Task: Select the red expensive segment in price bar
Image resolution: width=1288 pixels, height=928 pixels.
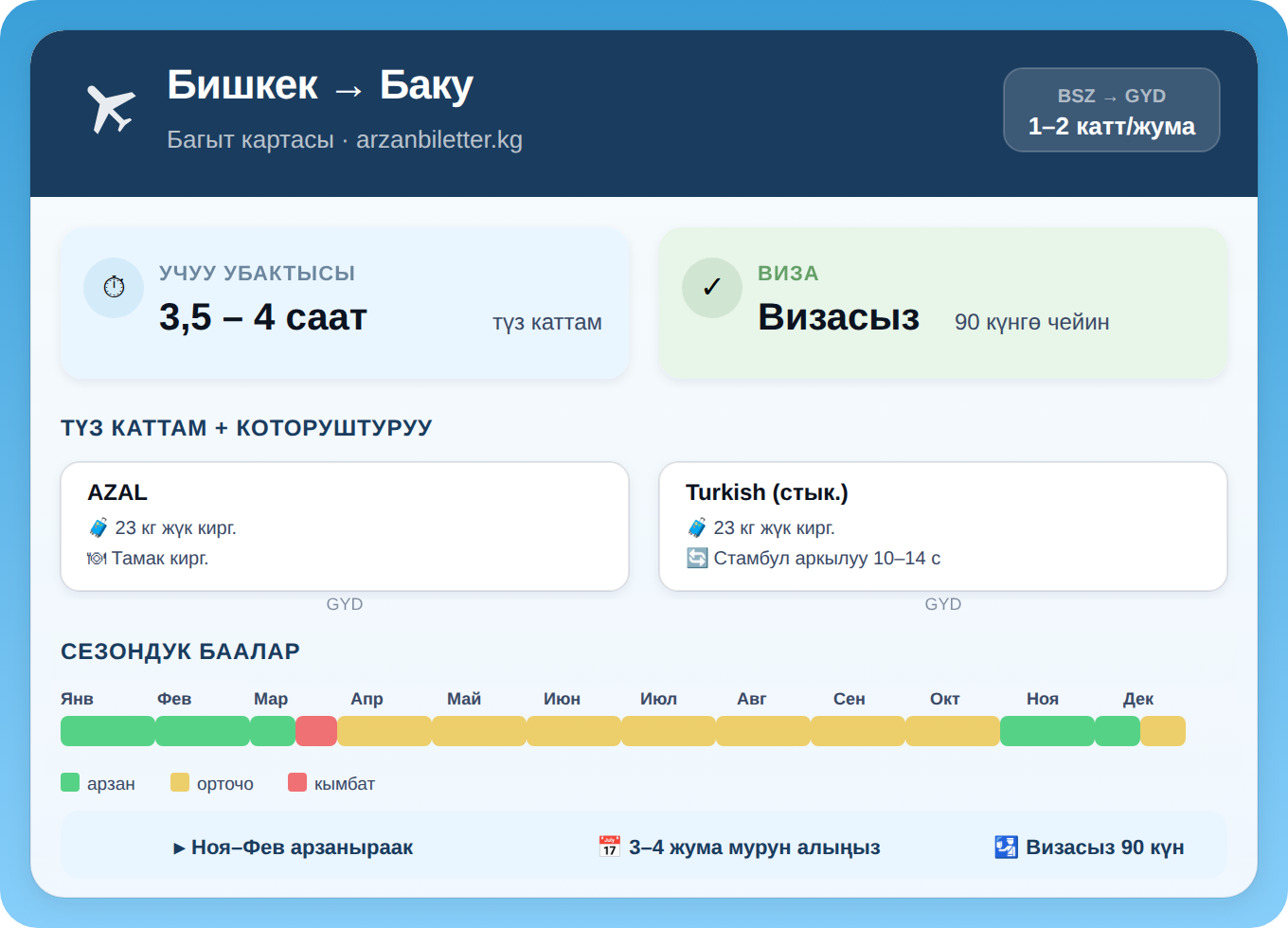Action: coord(316,731)
